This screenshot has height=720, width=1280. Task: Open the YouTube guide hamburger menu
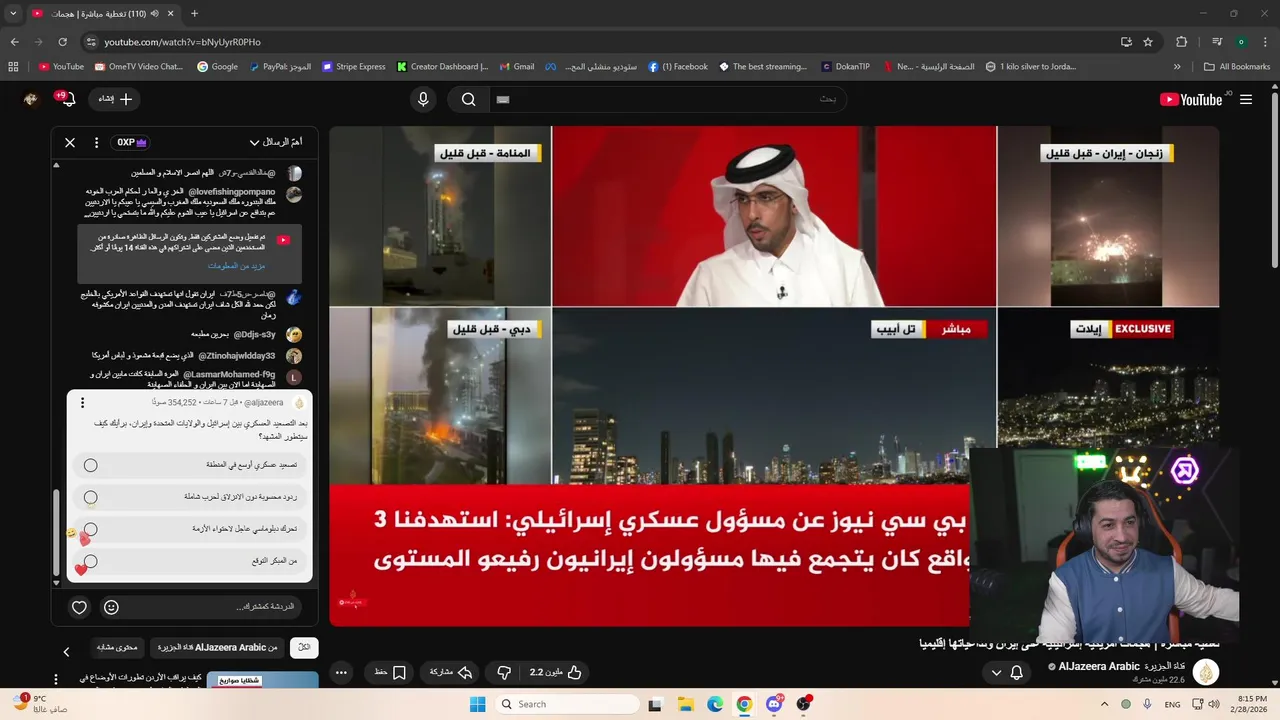1246,99
